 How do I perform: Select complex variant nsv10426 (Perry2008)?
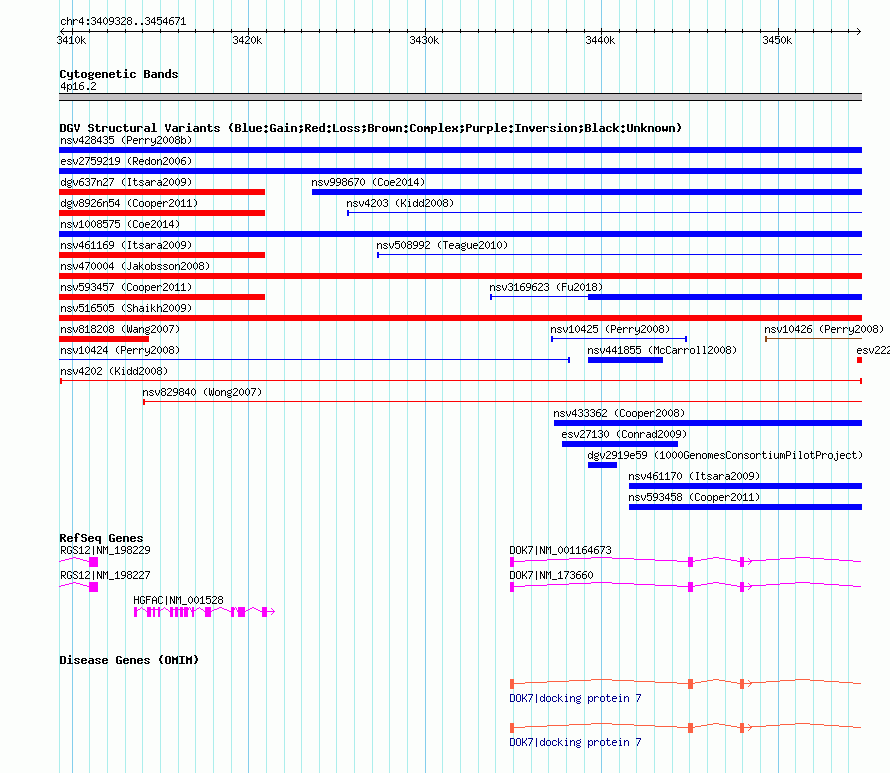point(813,339)
